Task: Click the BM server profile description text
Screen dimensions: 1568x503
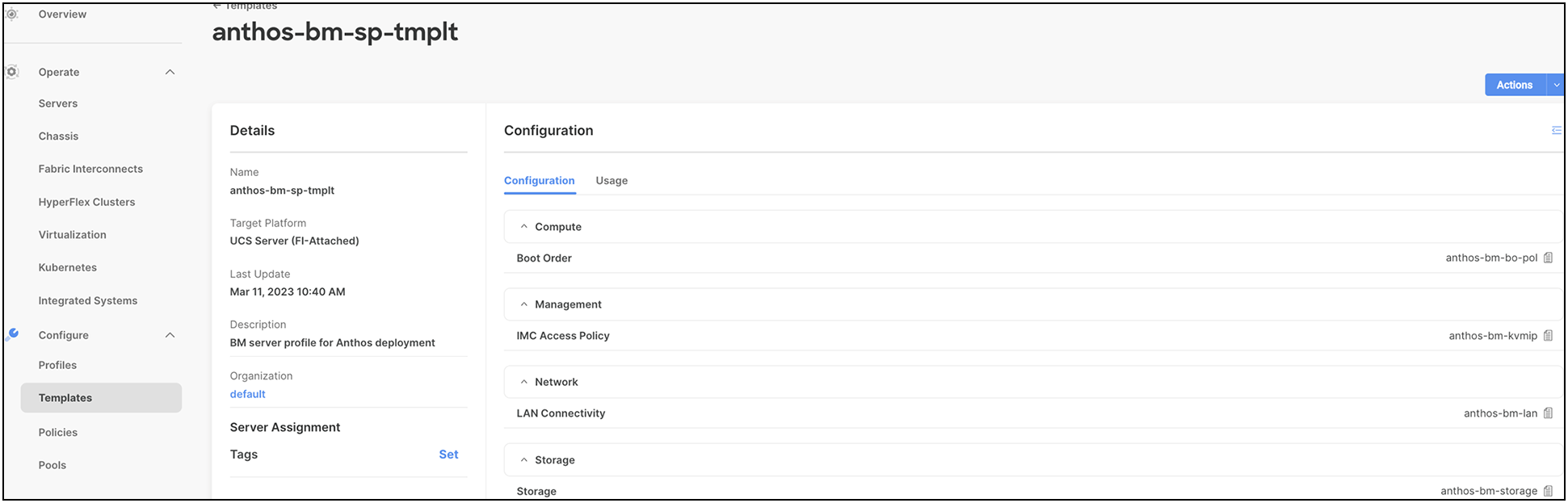Action: [x=333, y=342]
